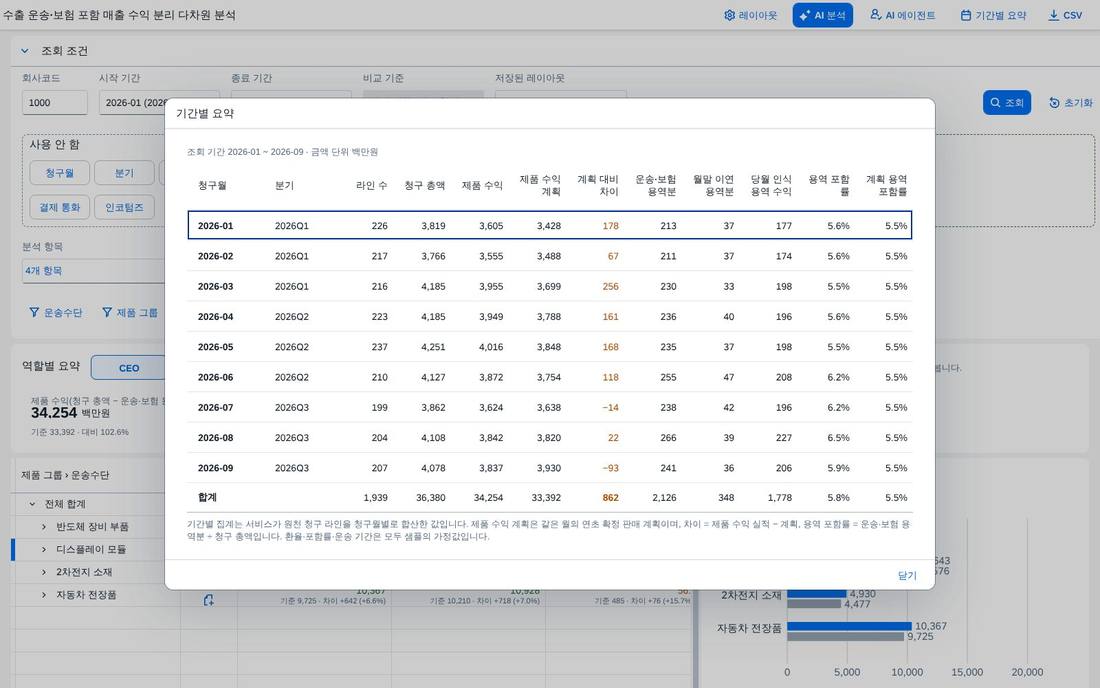
Task: Click the AI 분석 button
Action: pos(822,15)
